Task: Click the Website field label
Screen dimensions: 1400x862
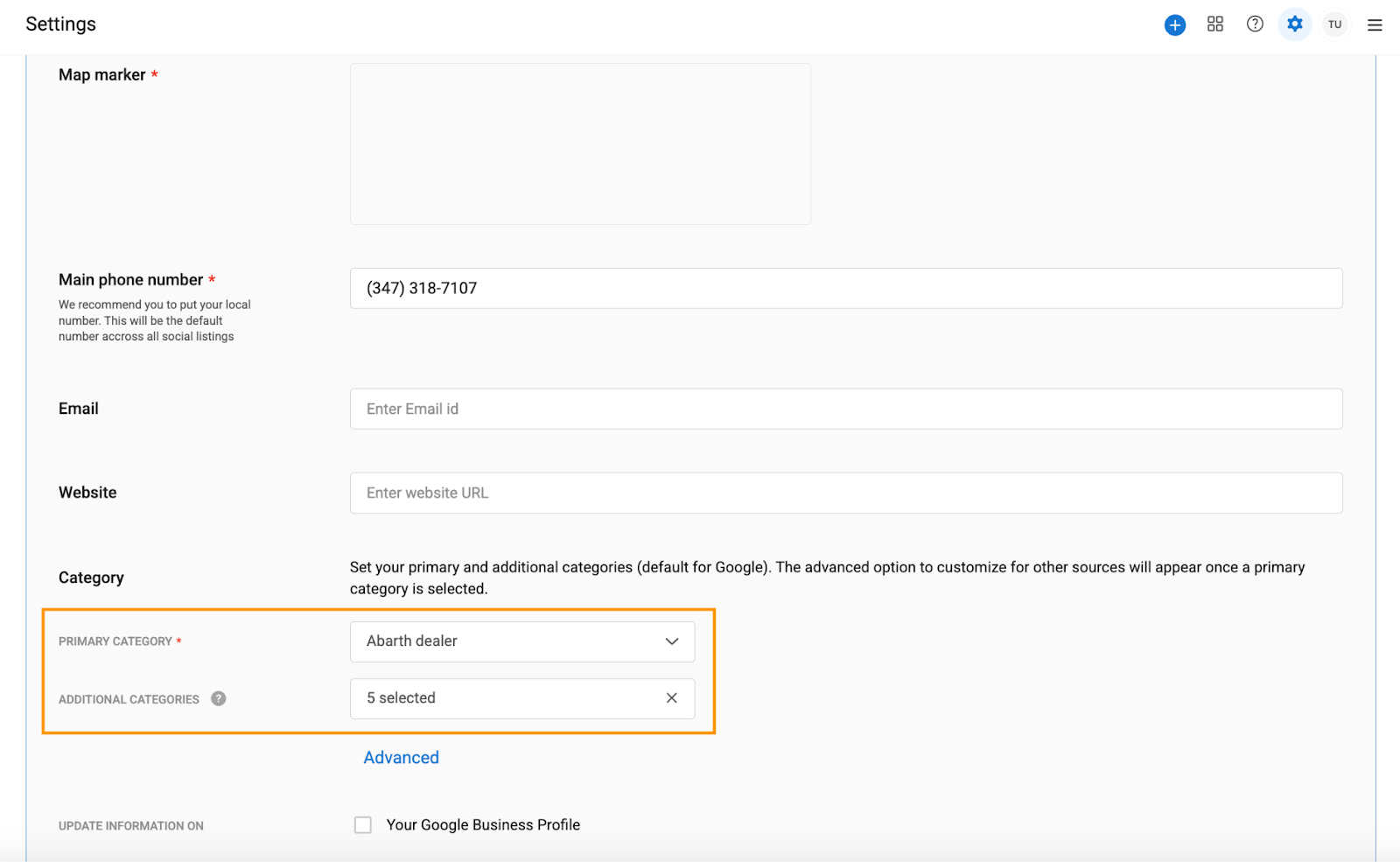Action: click(x=87, y=493)
